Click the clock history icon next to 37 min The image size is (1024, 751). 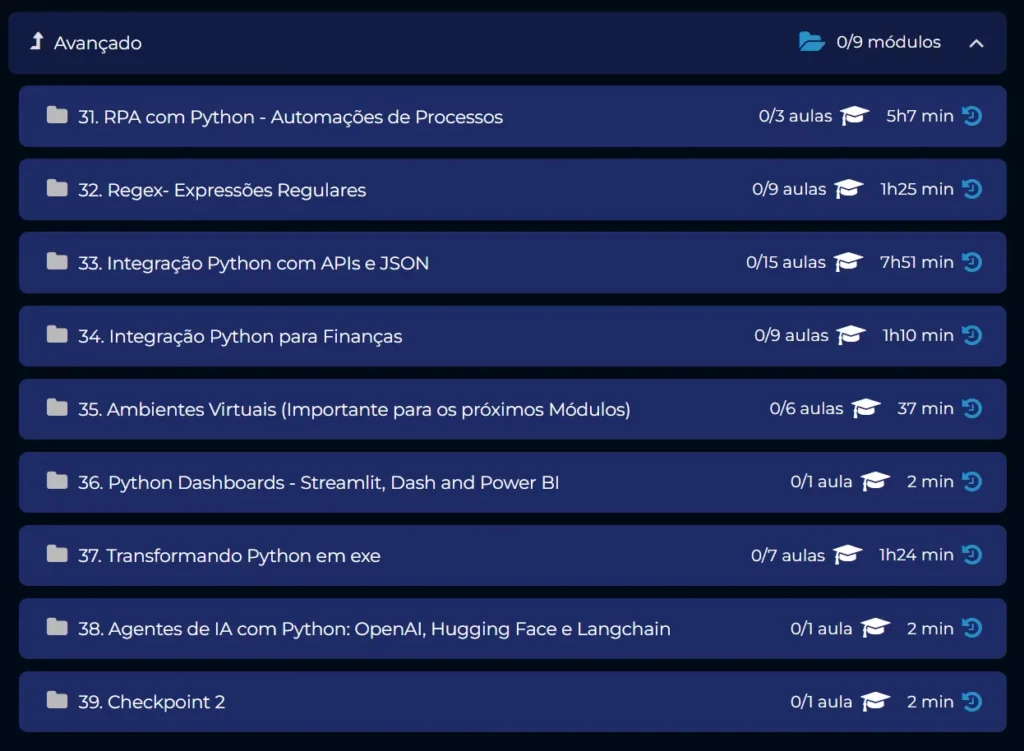[972, 408]
